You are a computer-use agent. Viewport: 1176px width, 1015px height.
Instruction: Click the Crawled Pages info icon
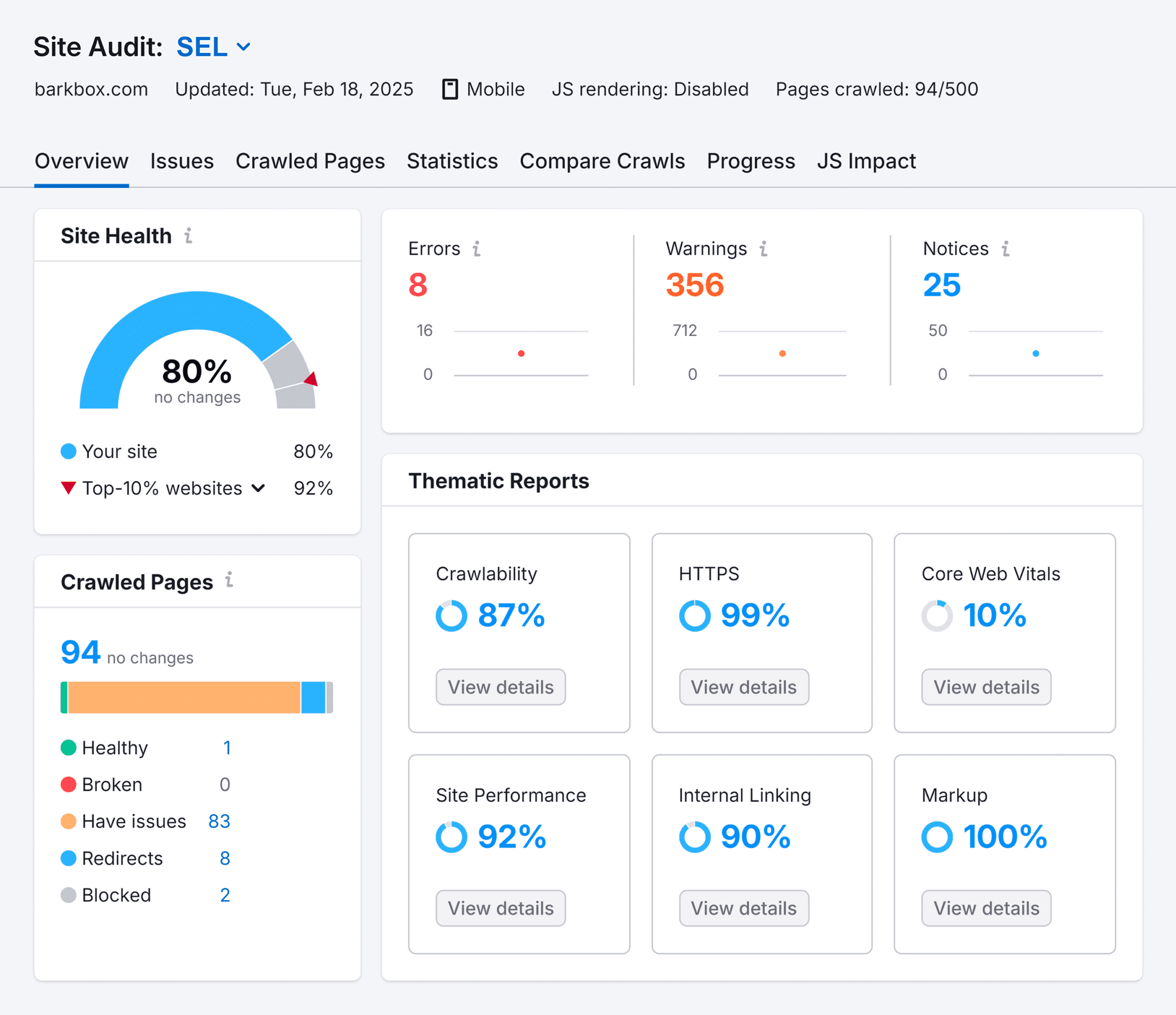pyautogui.click(x=229, y=580)
